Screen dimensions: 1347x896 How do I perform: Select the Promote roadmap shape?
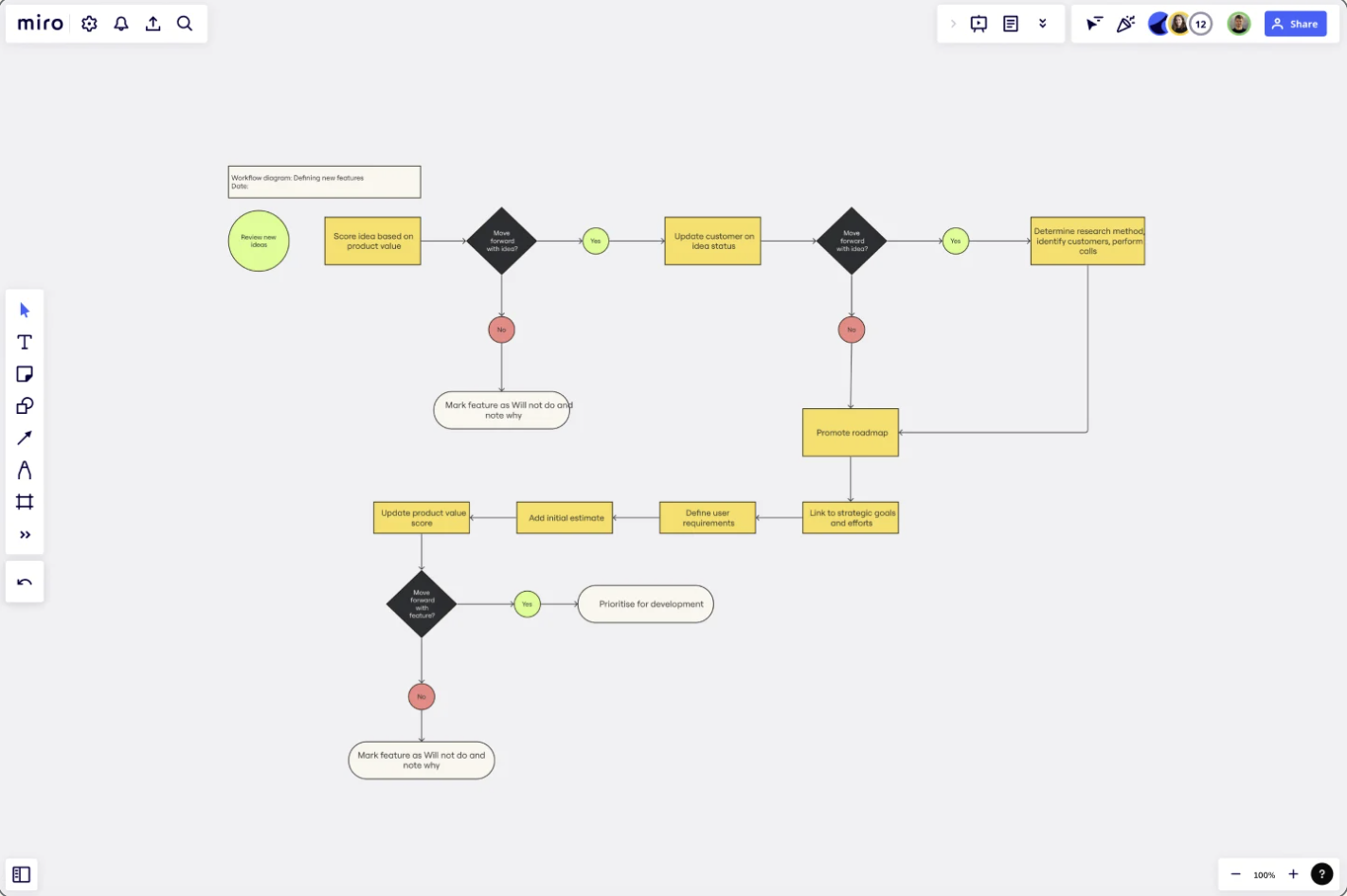tap(850, 432)
